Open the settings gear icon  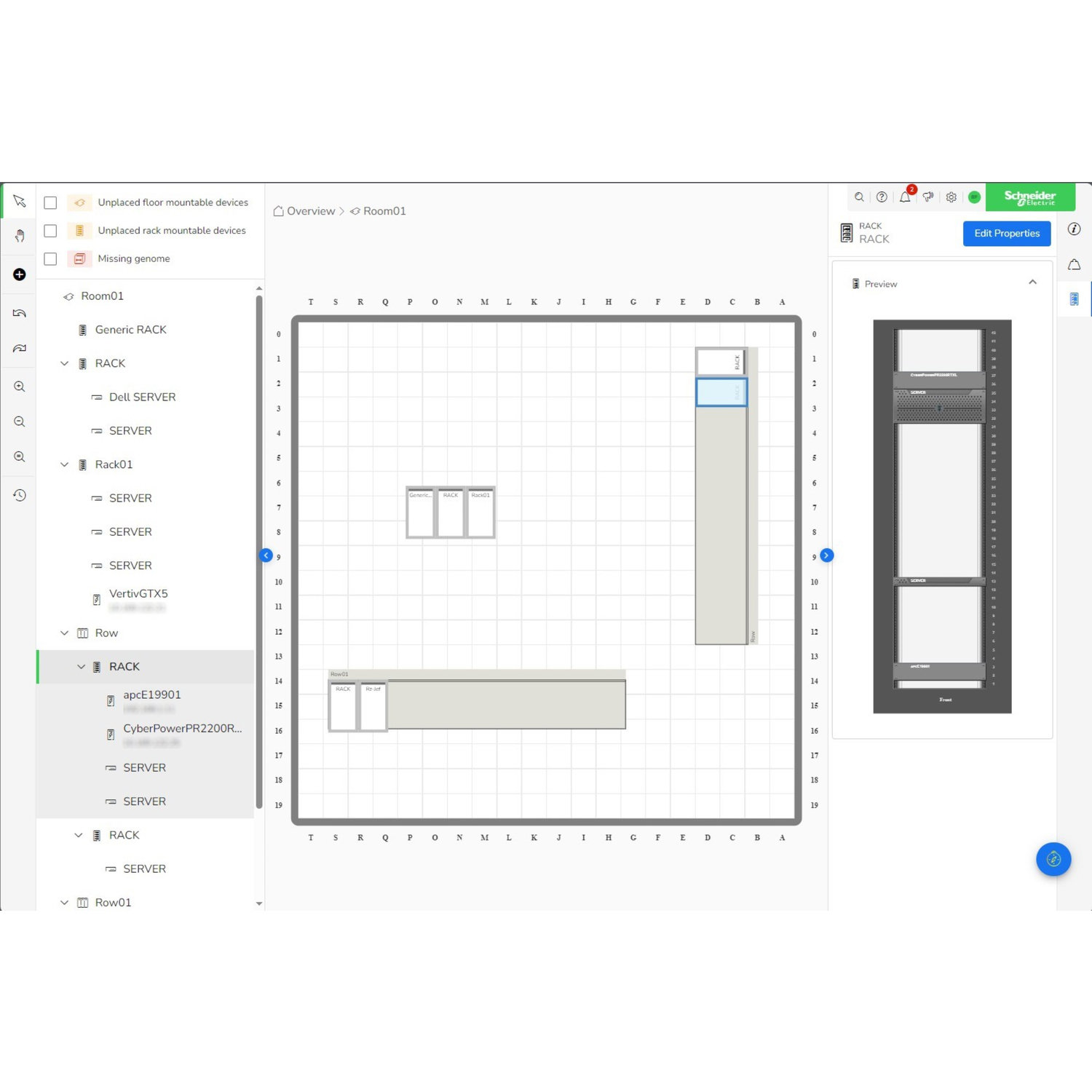click(x=951, y=197)
